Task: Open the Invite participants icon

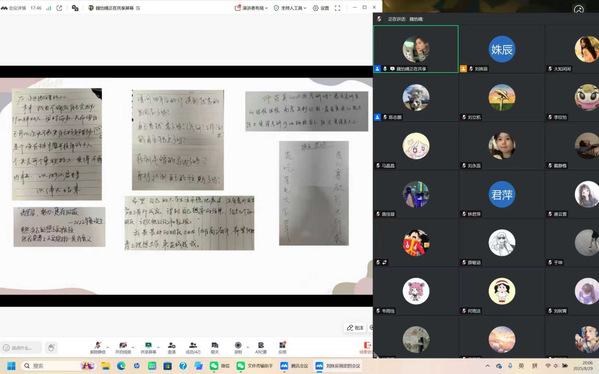Action: (x=172, y=347)
